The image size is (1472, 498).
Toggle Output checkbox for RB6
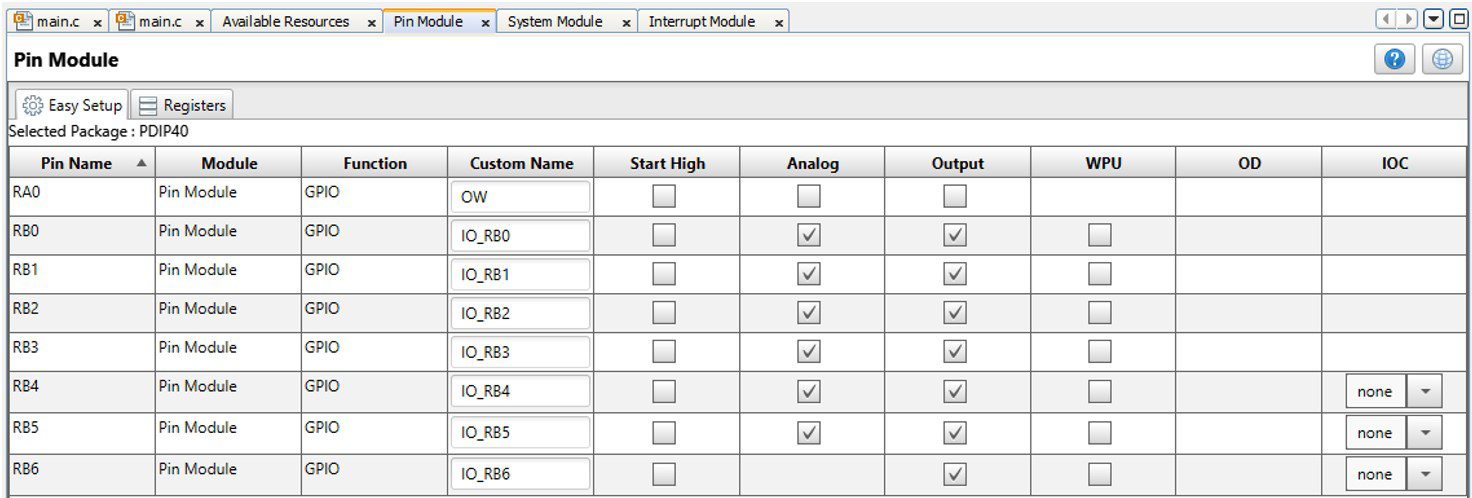(x=955, y=474)
